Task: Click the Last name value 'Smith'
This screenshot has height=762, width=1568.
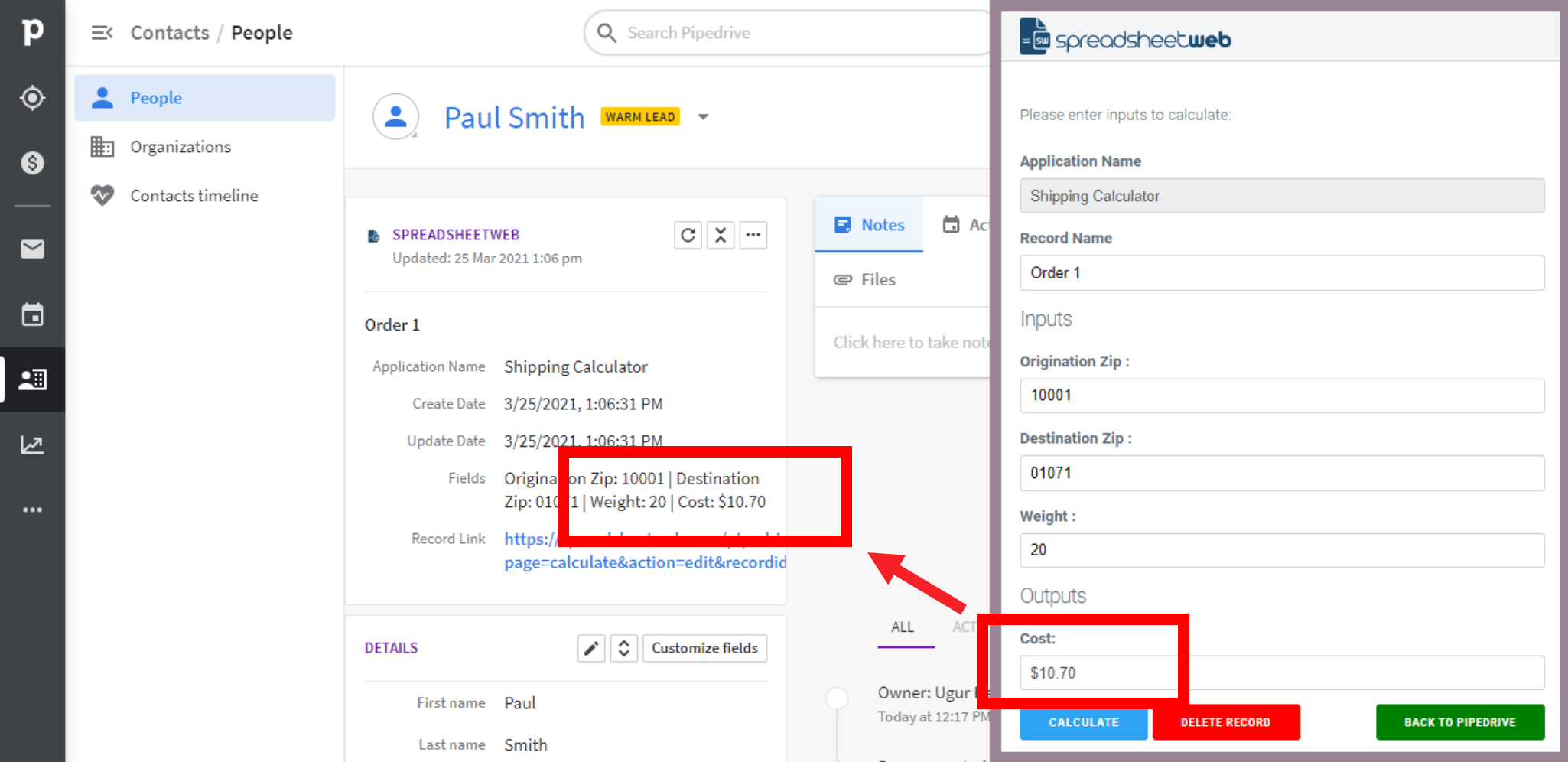Action: pyautogui.click(x=525, y=745)
